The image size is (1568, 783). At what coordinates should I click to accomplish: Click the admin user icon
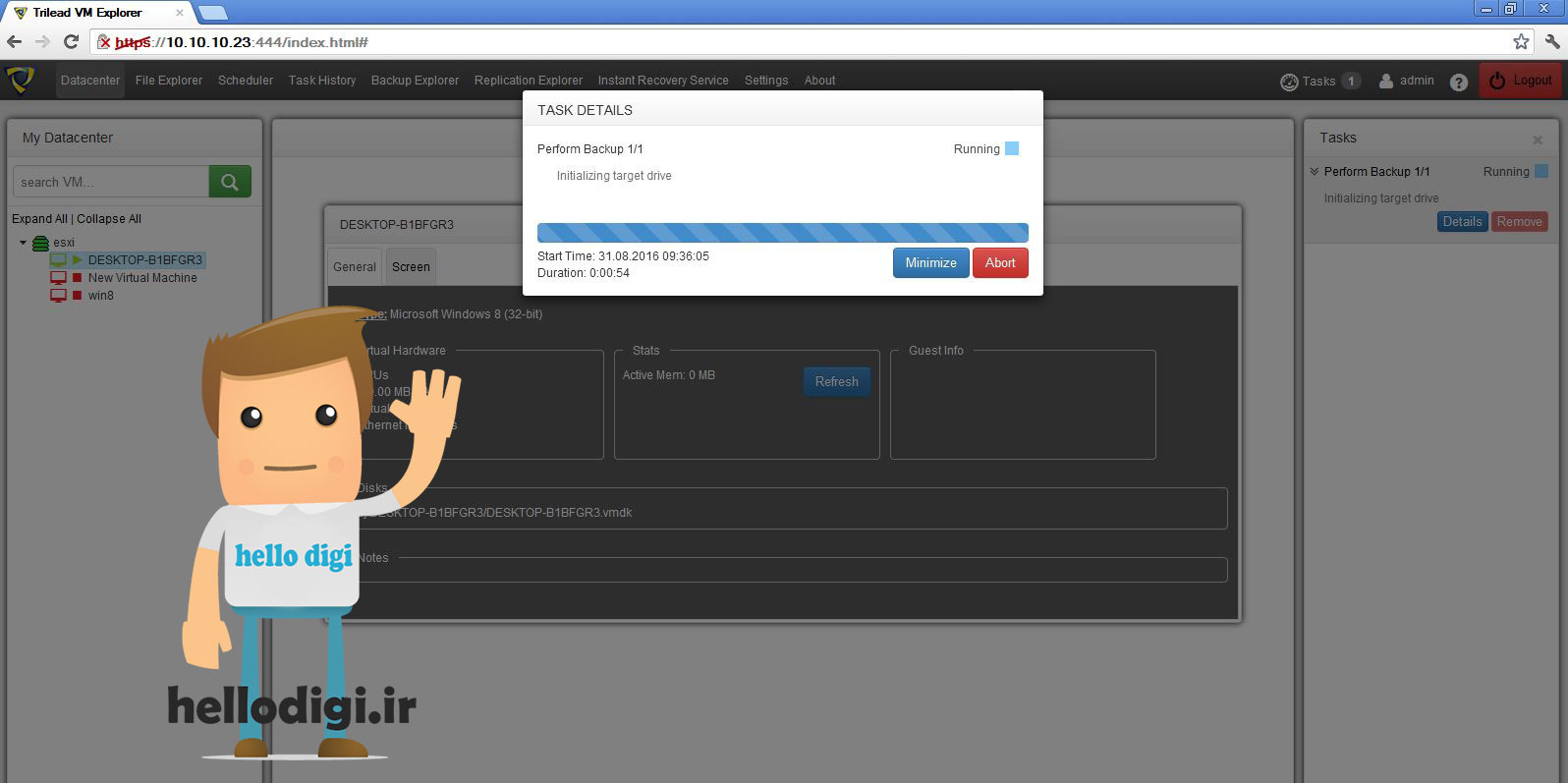[1385, 81]
